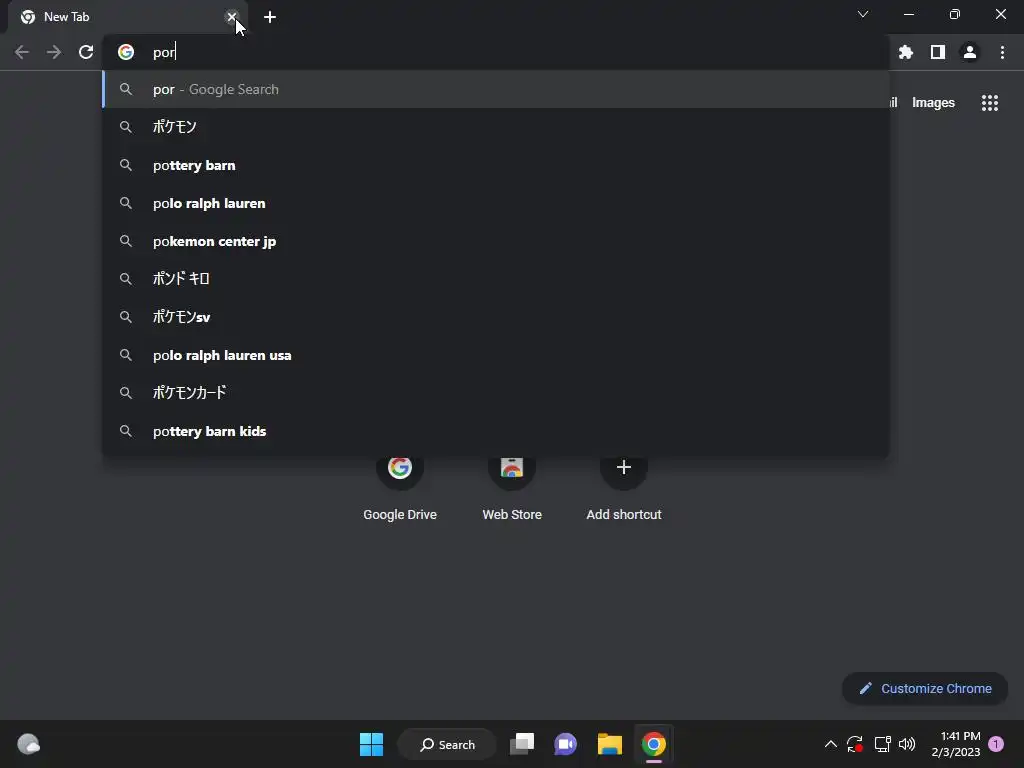The image size is (1024, 768).
Task: Open the network tray icon
Action: [x=882, y=744]
